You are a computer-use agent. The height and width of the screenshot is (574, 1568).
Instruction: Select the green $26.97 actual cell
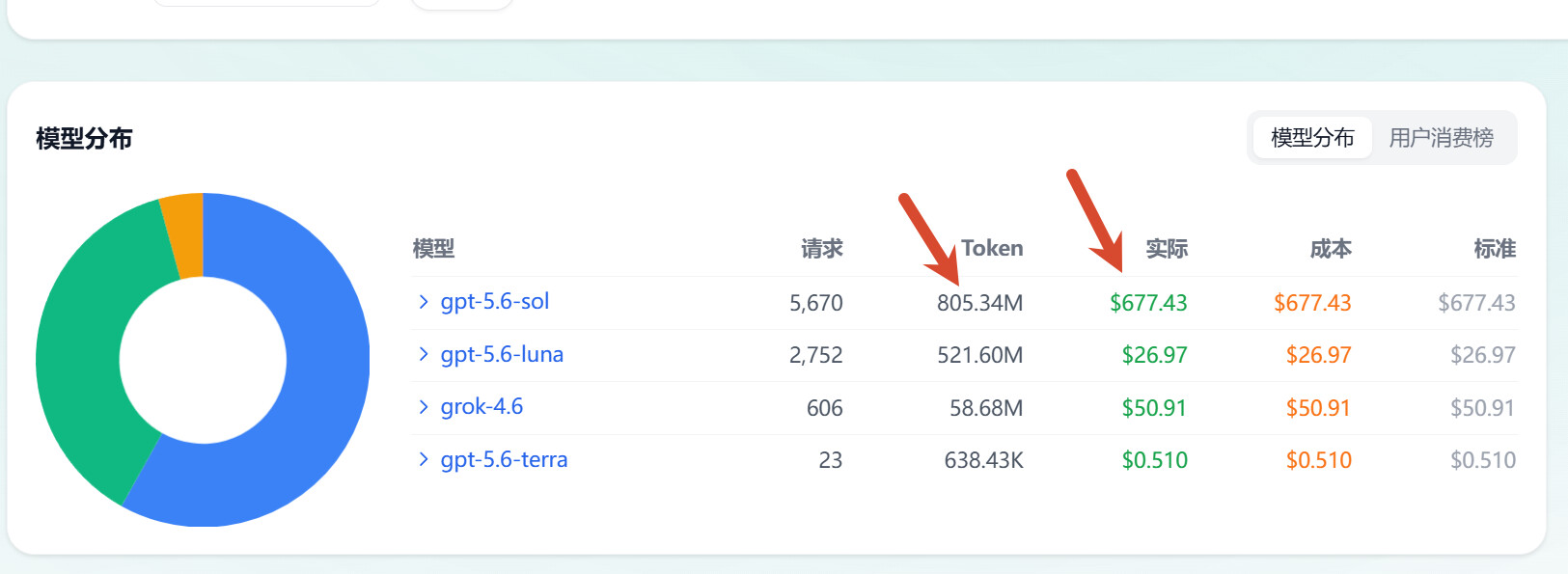tap(1154, 355)
